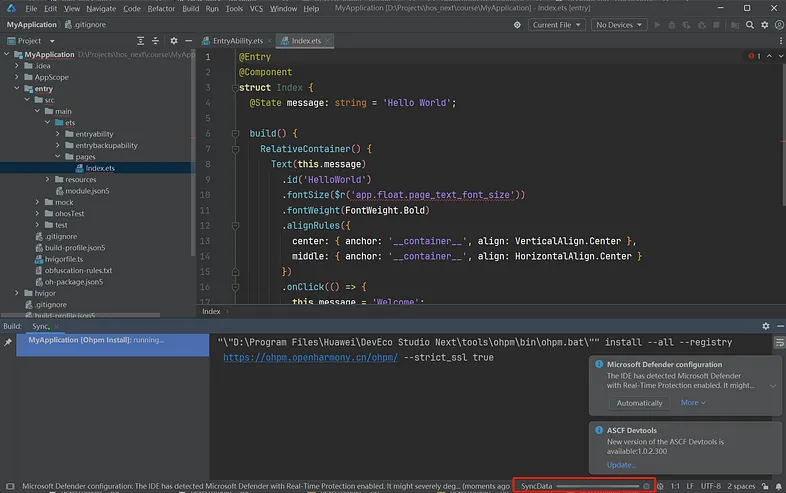Viewport: 786px width, 493px height.
Task: Expand the AppScope folder
Action: point(17,77)
